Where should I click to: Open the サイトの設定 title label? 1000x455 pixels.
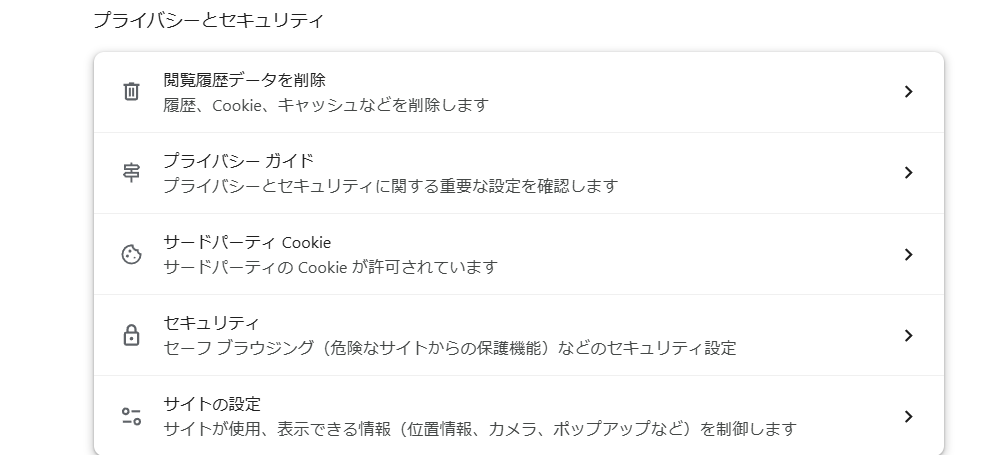click(212, 404)
